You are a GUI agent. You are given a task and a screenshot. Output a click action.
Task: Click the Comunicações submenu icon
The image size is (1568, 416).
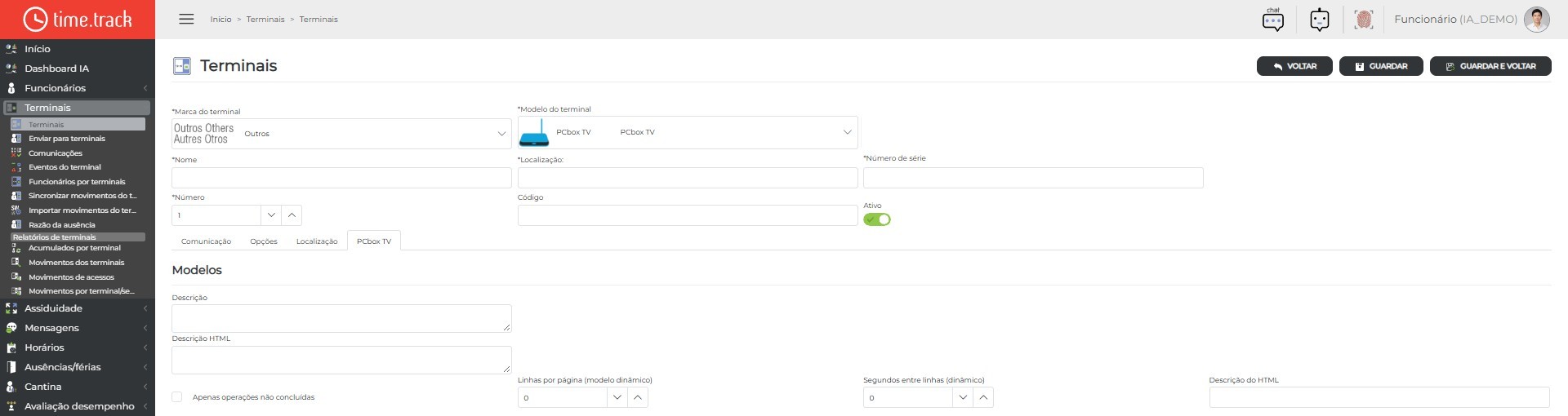pyautogui.click(x=16, y=153)
